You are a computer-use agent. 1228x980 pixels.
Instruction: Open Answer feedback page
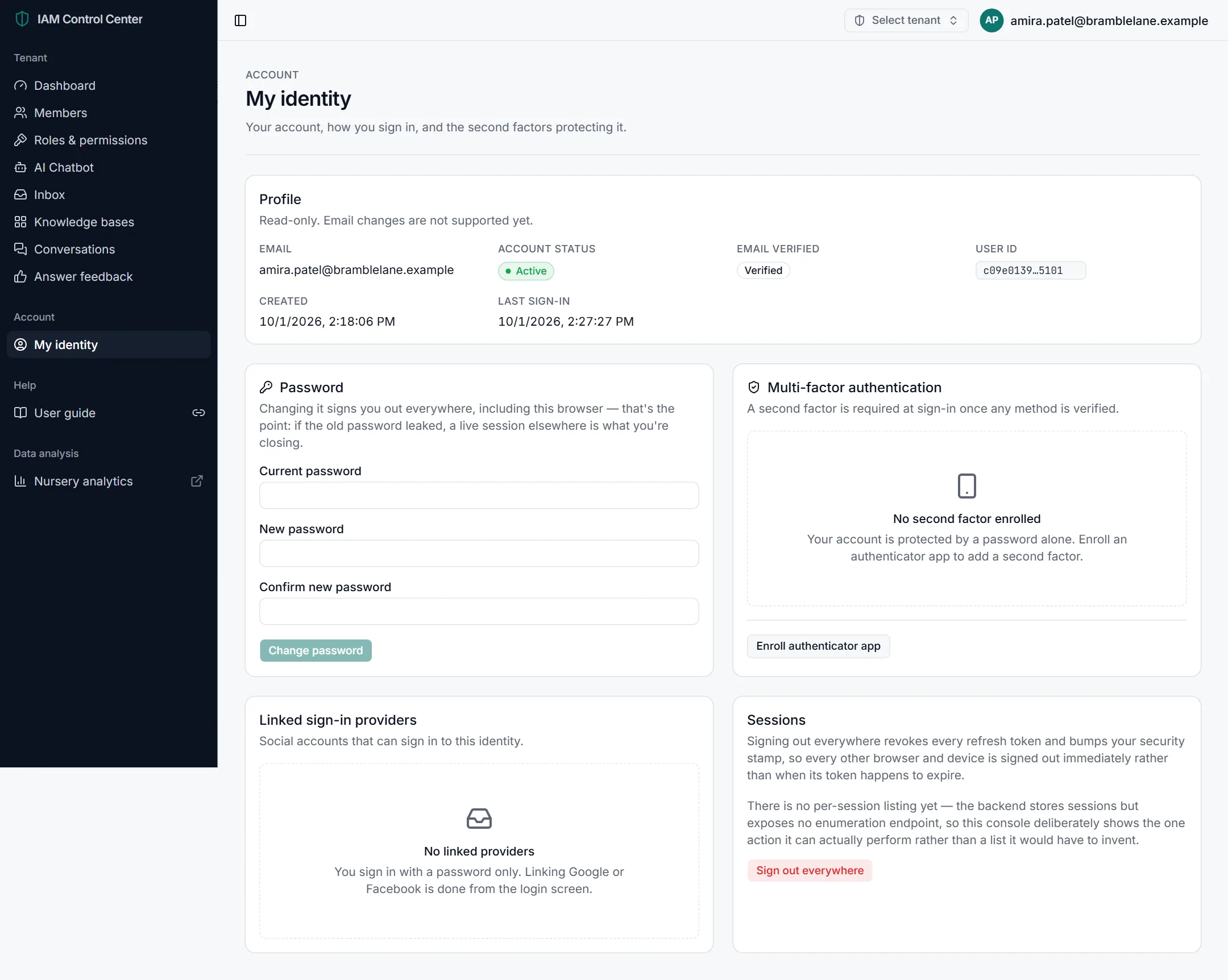pos(108,277)
